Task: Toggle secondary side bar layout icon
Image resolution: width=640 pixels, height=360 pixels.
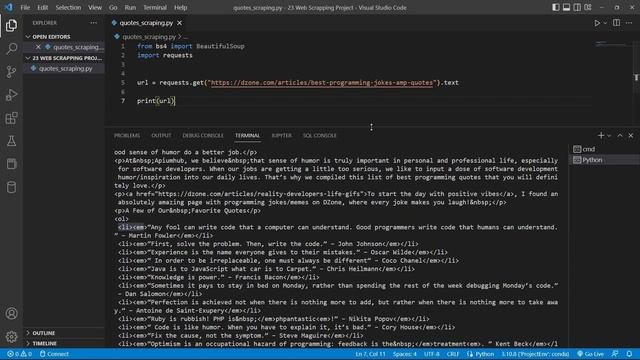Action: click(x=577, y=7)
